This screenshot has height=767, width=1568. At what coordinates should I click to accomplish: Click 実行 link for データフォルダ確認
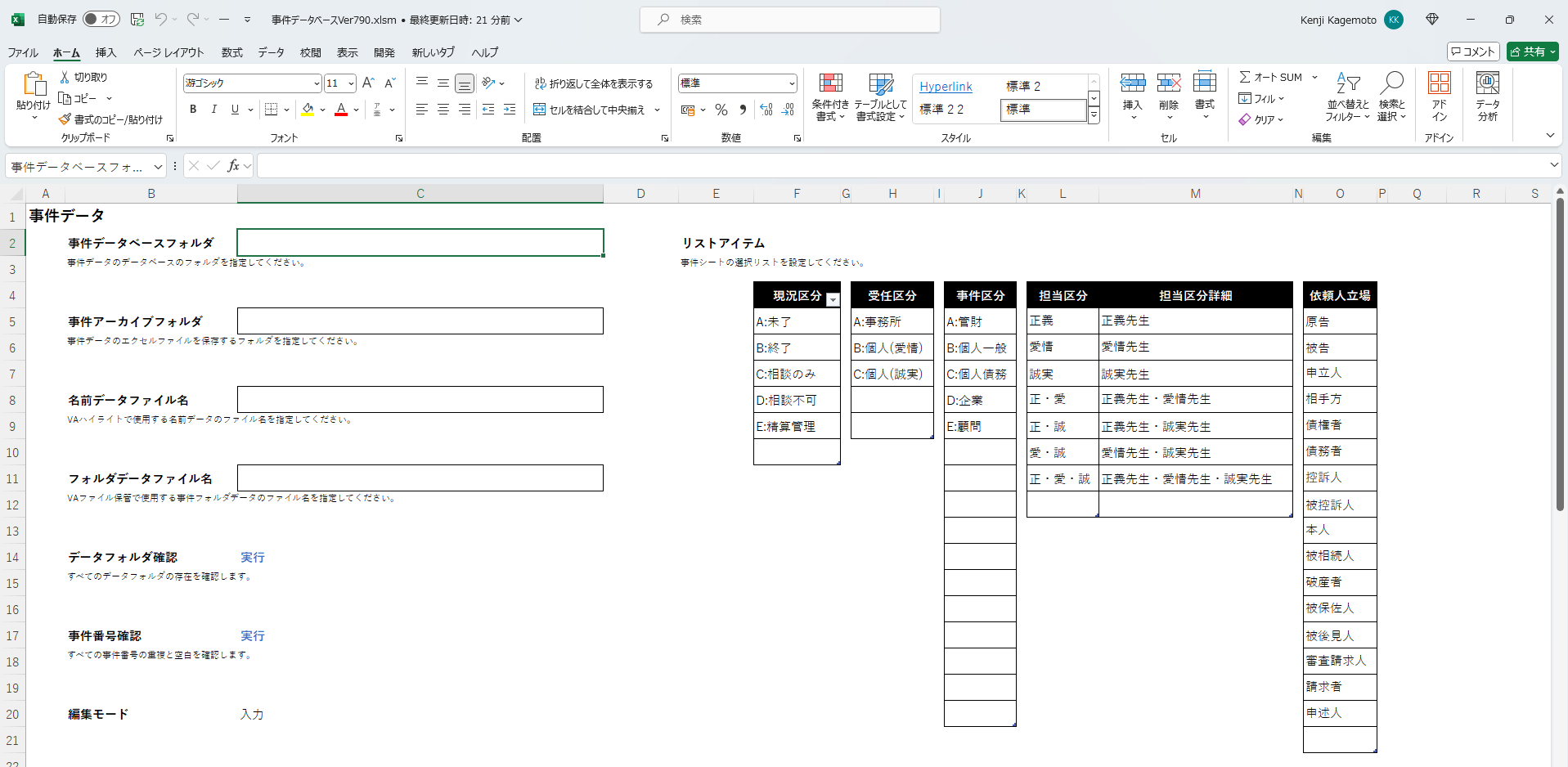pyautogui.click(x=252, y=557)
